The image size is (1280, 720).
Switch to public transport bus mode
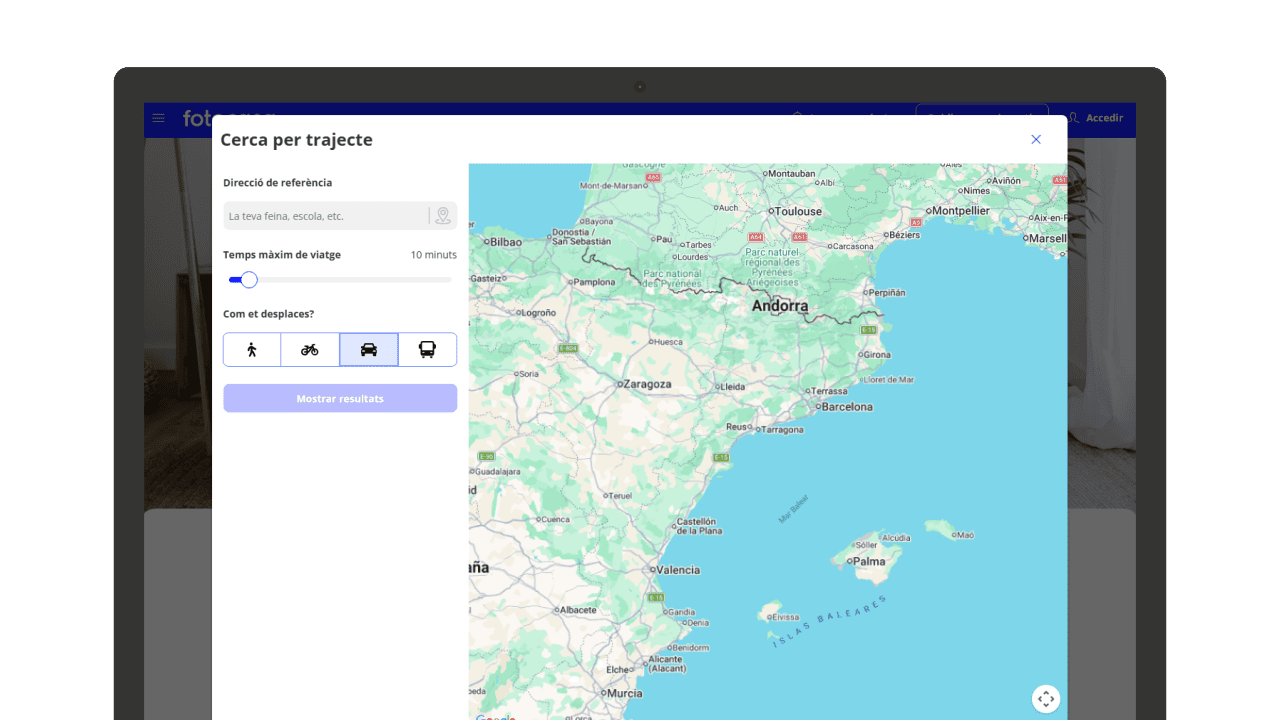tap(427, 350)
